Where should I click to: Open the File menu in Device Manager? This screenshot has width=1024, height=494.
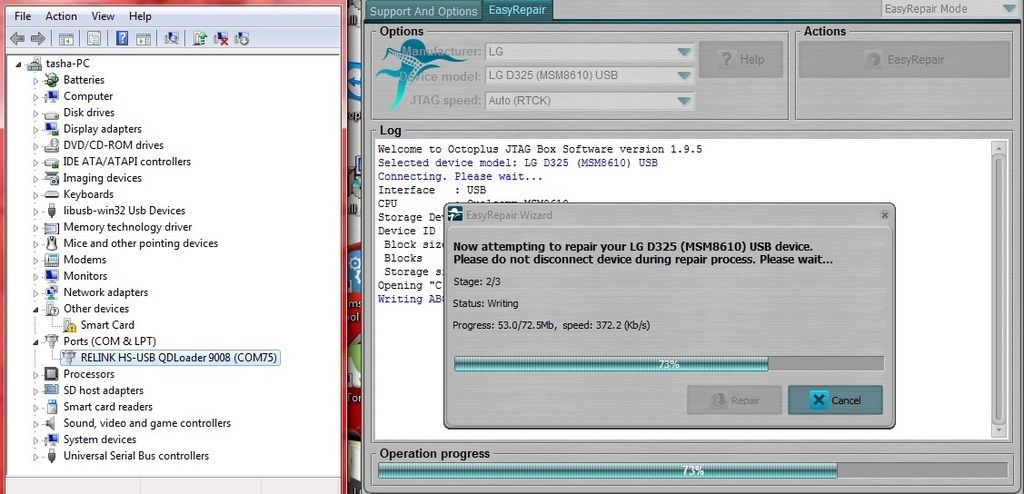[23, 16]
